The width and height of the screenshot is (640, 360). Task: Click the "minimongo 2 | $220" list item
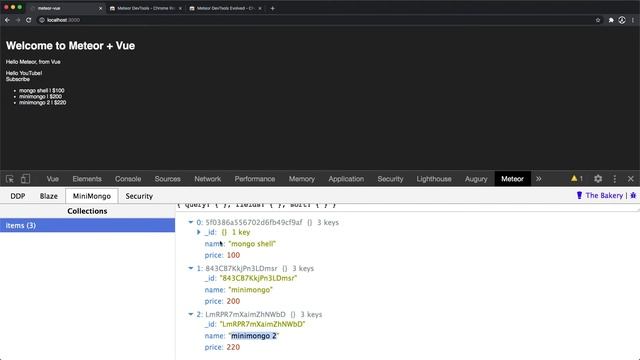[42, 103]
